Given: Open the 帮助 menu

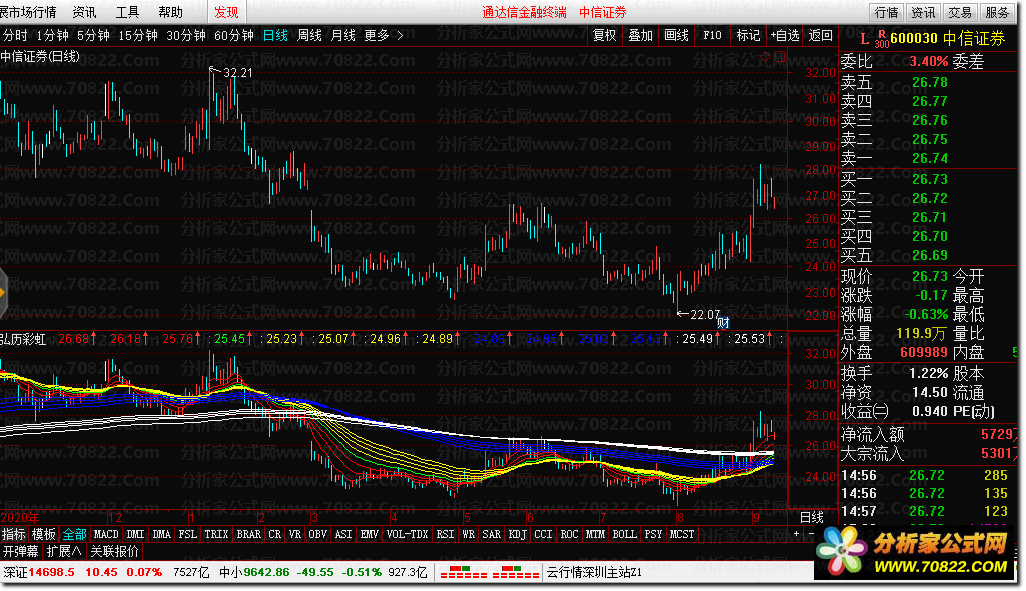Looking at the screenshot, I should point(171,12).
